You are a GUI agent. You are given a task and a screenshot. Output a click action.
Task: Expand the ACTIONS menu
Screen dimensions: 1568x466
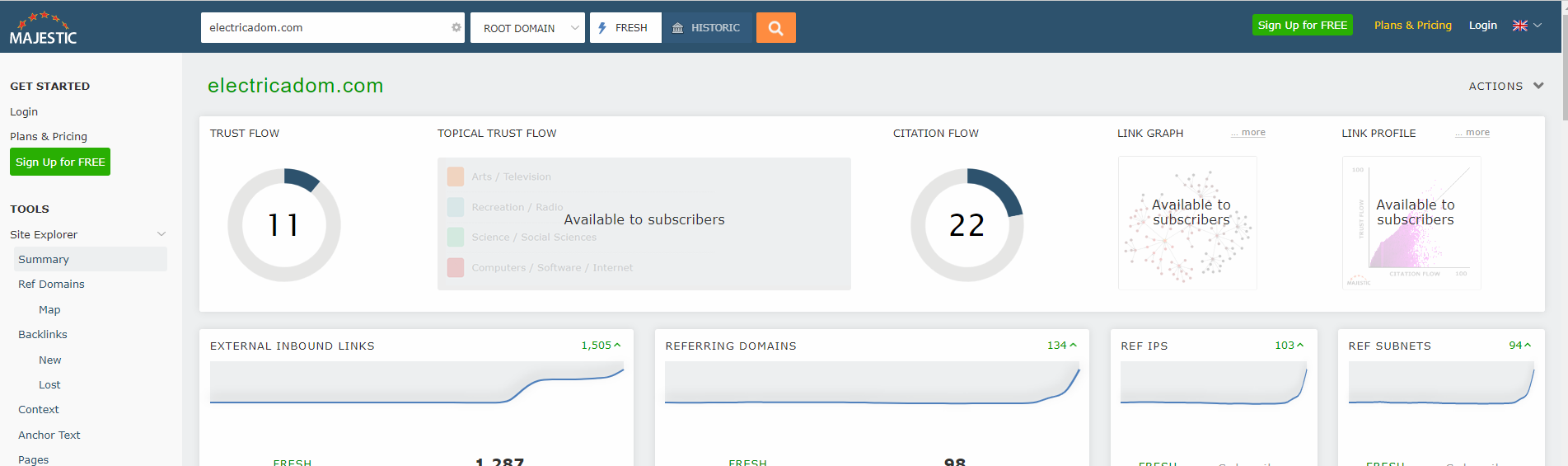click(1505, 86)
